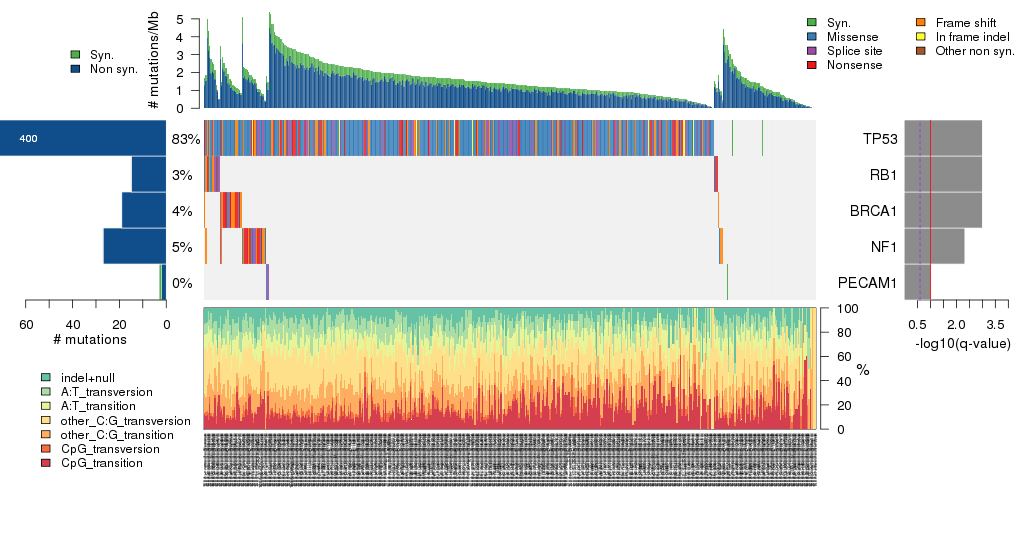Click the "# mutations/Mb" axis title

153,64
